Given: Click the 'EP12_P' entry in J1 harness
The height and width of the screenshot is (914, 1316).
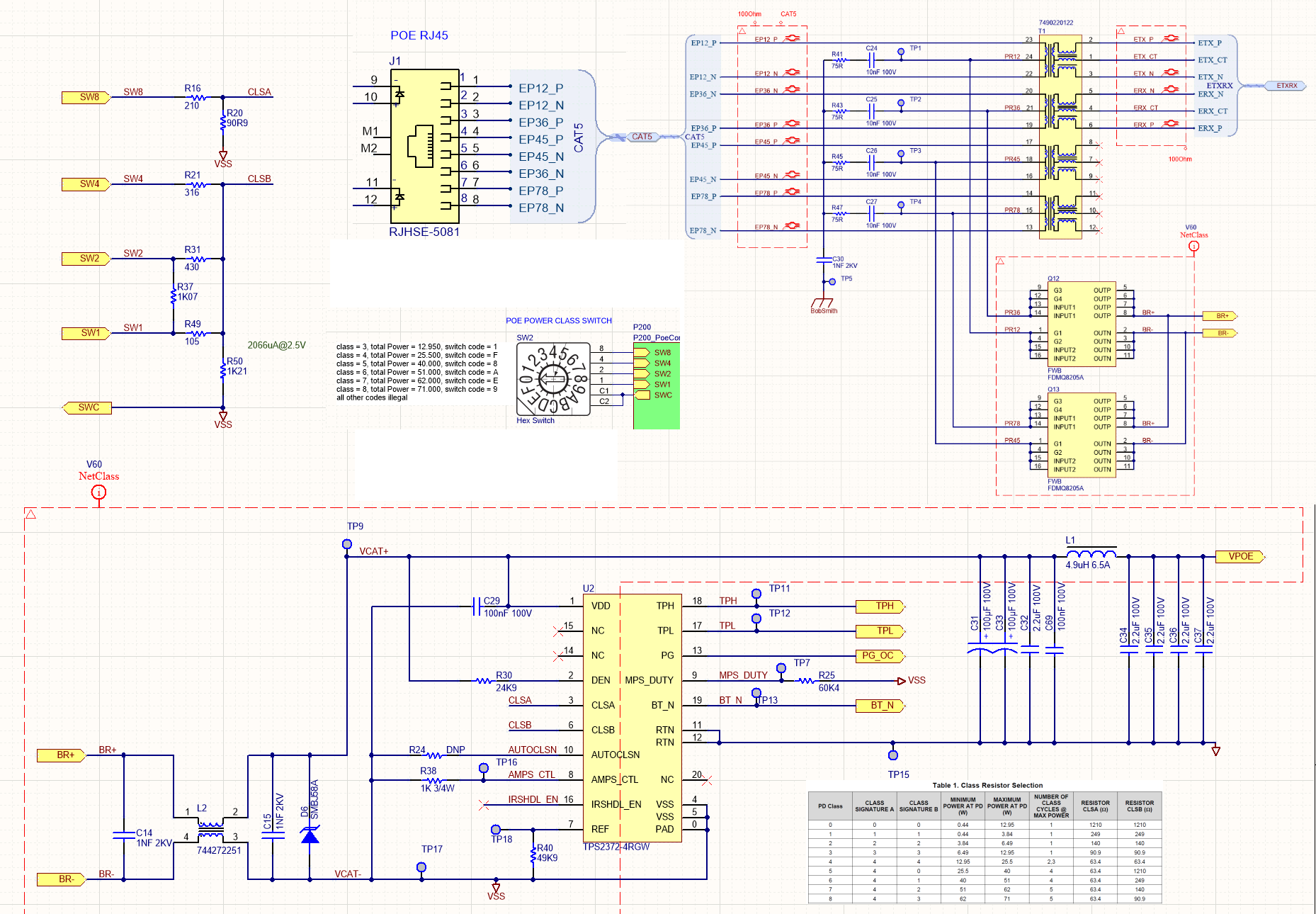Looking at the screenshot, I should click(541, 89).
